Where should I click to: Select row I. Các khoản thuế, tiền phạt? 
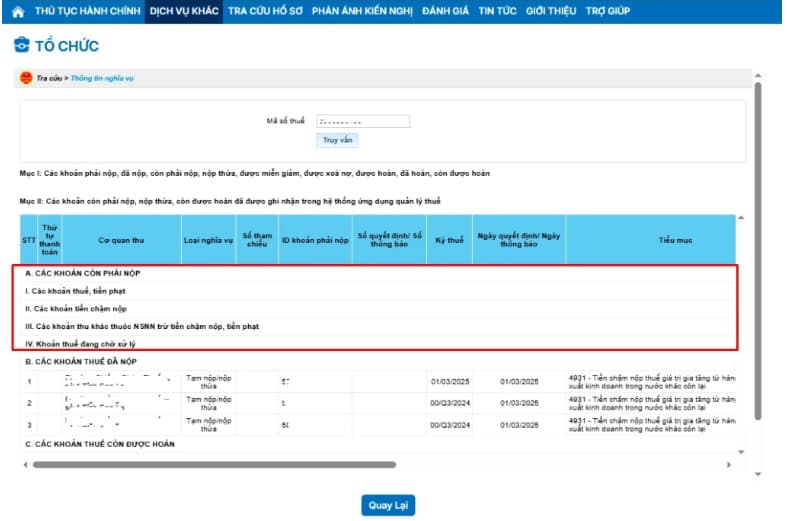(377, 291)
